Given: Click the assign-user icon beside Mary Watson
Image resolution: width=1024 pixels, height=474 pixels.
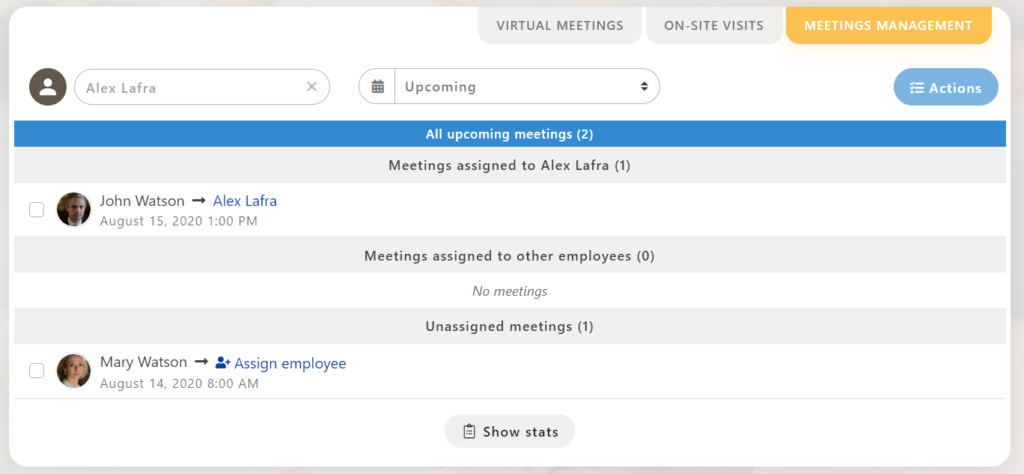Looking at the screenshot, I should click(x=223, y=363).
